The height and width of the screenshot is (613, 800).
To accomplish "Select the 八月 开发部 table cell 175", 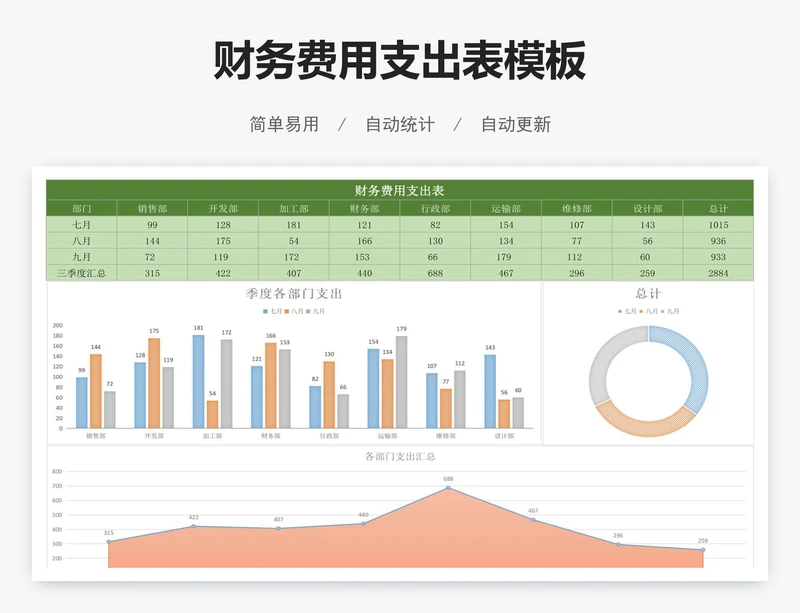I will point(223,241).
